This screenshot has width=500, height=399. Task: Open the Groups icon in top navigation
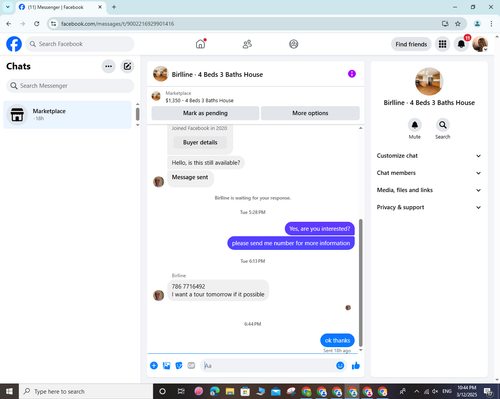(294, 44)
